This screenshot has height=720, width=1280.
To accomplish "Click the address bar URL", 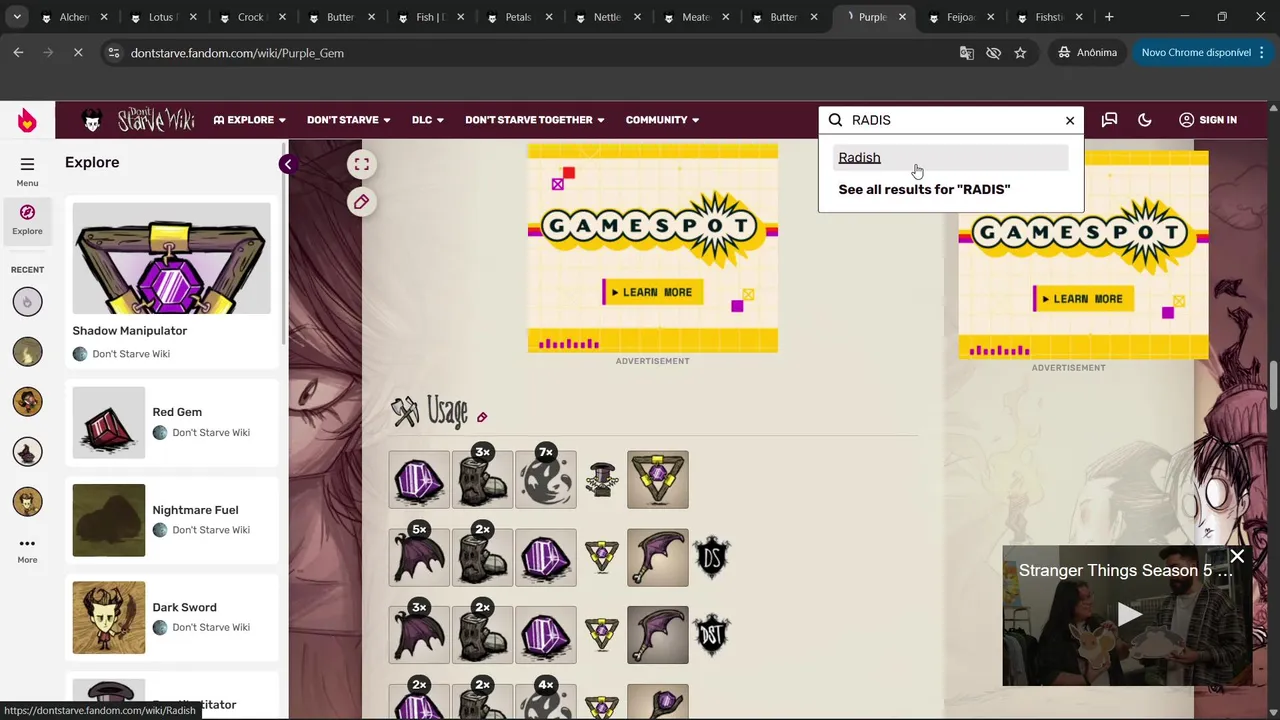I will pos(237,53).
